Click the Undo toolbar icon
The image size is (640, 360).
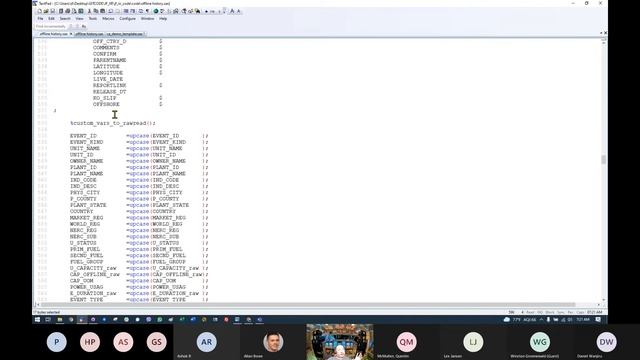pos(111,11)
